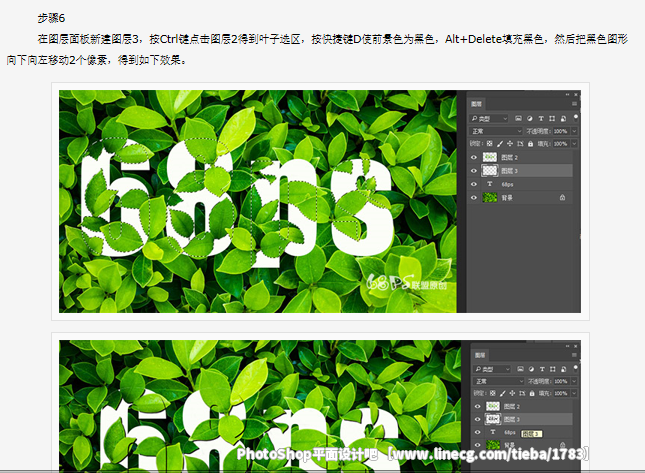This screenshot has width=645, height=473.
Task: Click type layer filter icon in first tutorial screenshot
Action: (541, 118)
